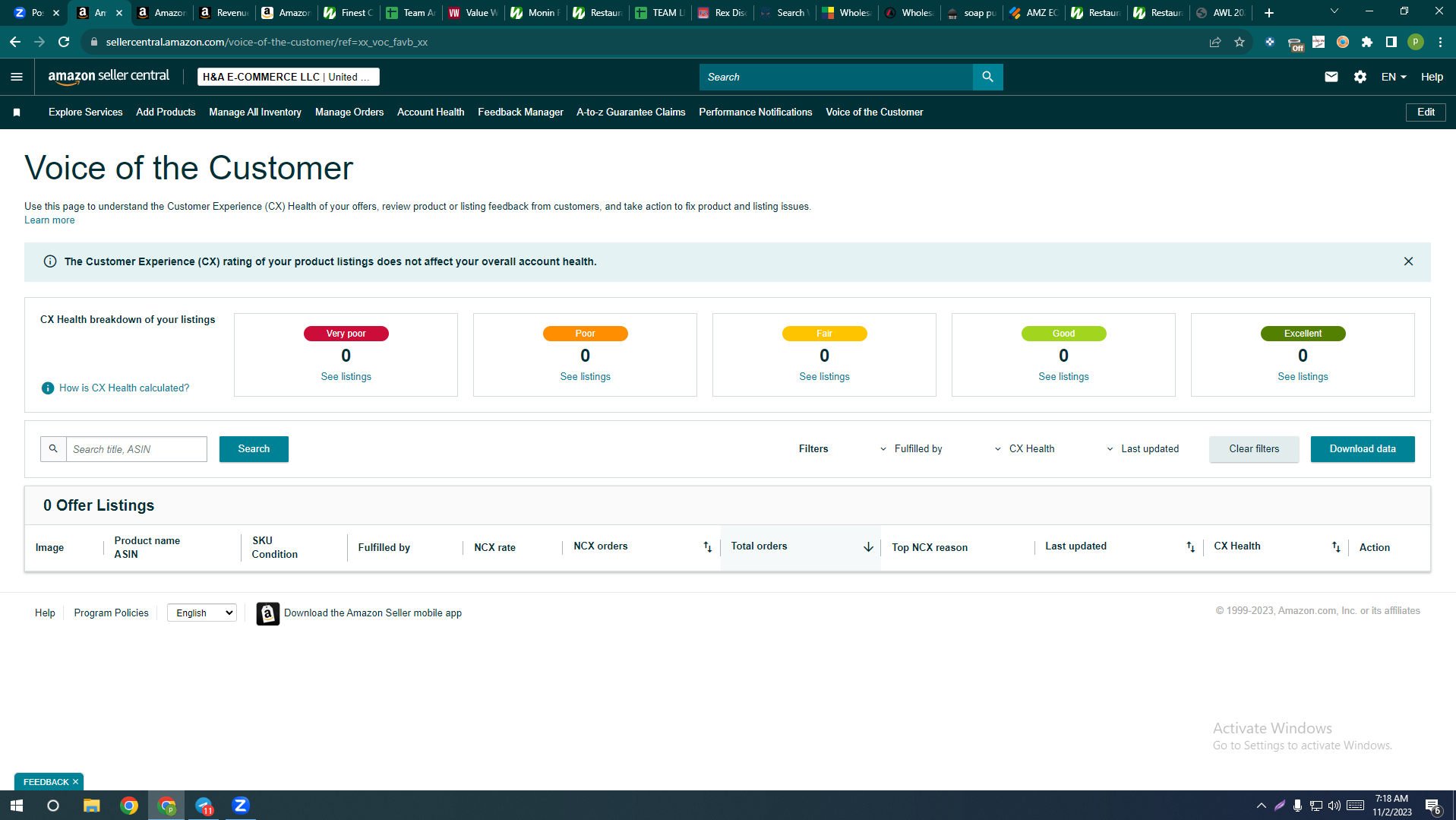The height and width of the screenshot is (820, 1456).
Task: Open Windows Start menu
Action: click(17, 806)
